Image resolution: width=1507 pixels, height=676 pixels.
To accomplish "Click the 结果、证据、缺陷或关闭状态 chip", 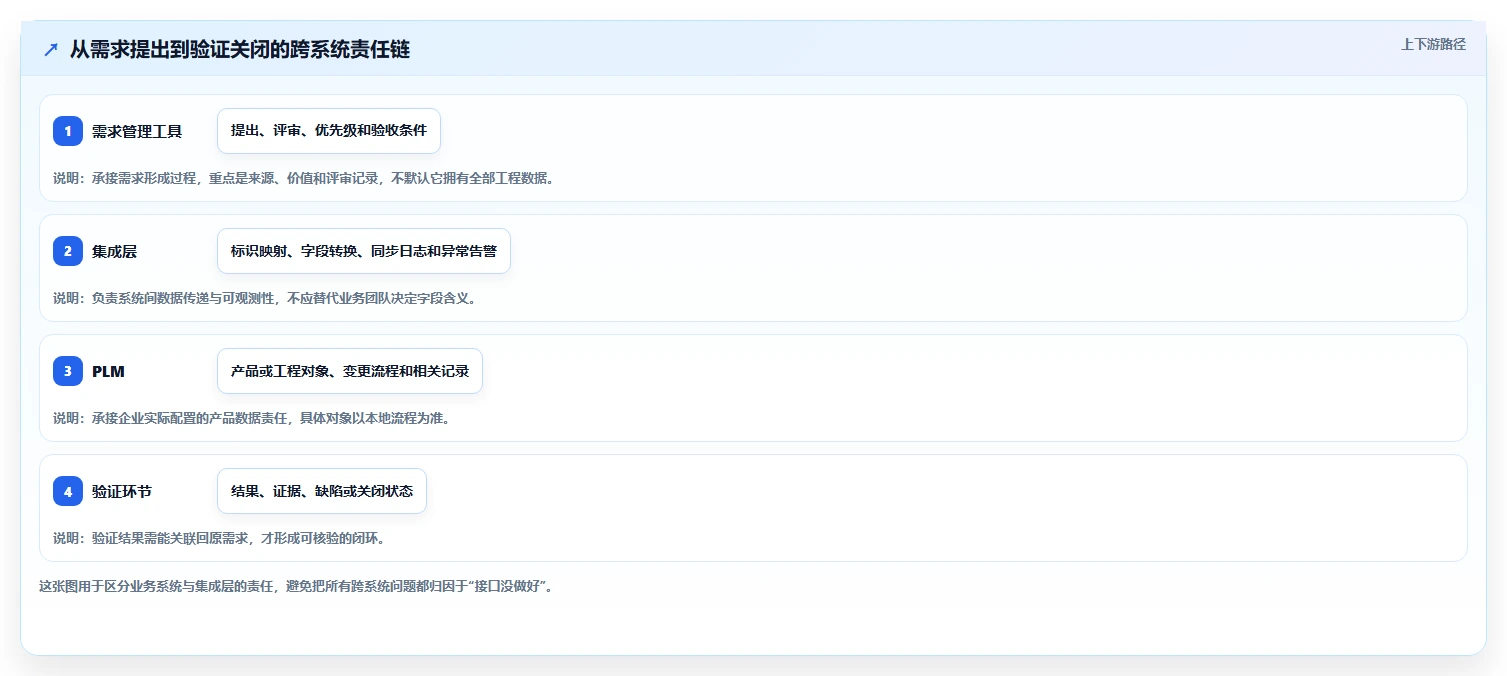I will click(x=322, y=491).
